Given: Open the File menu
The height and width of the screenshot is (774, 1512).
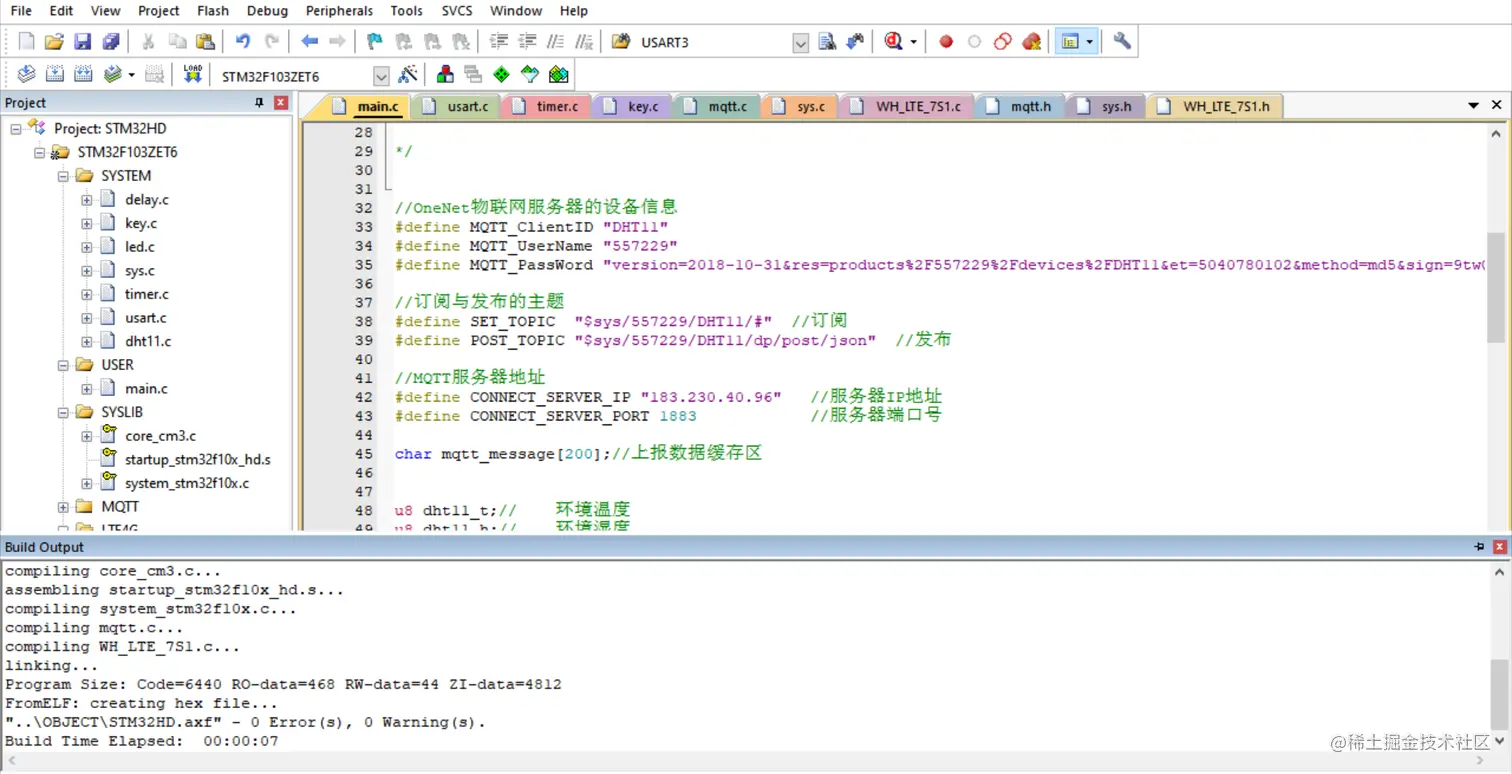Looking at the screenshot, I should (21, 11).
